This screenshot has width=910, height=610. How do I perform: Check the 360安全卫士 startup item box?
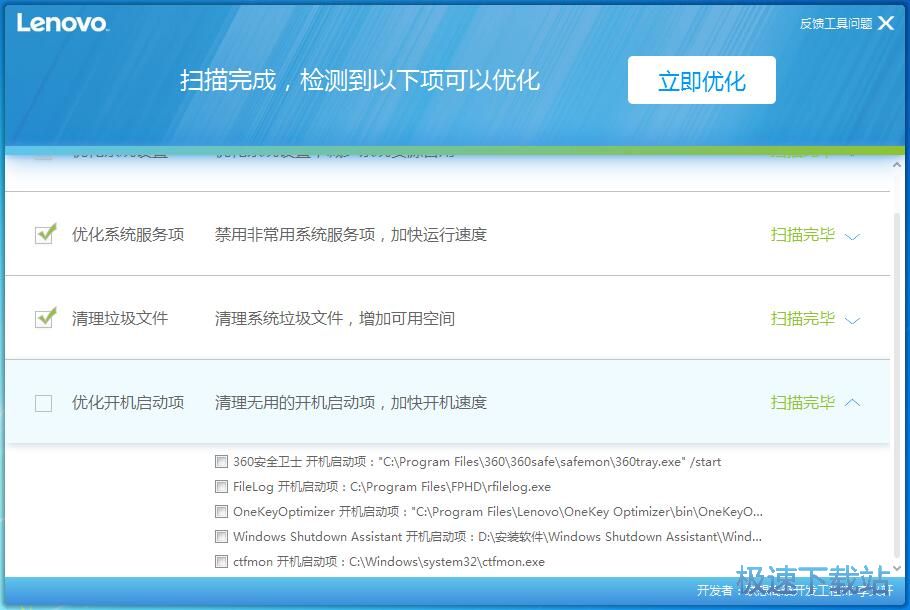pyautogui.click(x=221, y=462)
